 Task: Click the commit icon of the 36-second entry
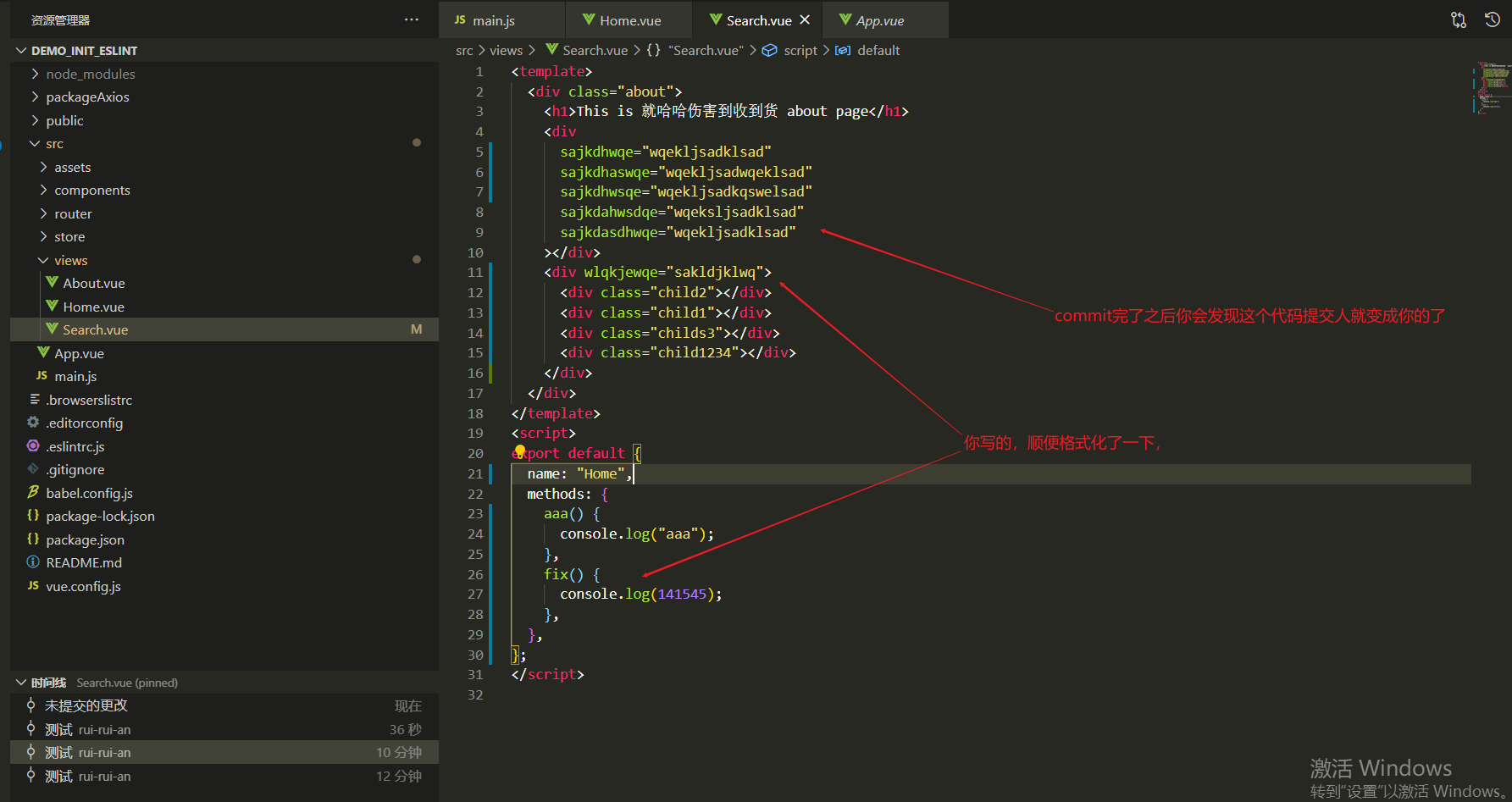30,728
